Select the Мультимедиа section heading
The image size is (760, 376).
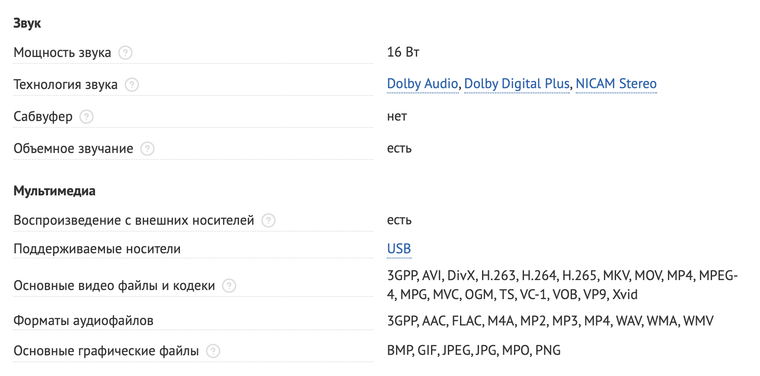coord(54,191)
